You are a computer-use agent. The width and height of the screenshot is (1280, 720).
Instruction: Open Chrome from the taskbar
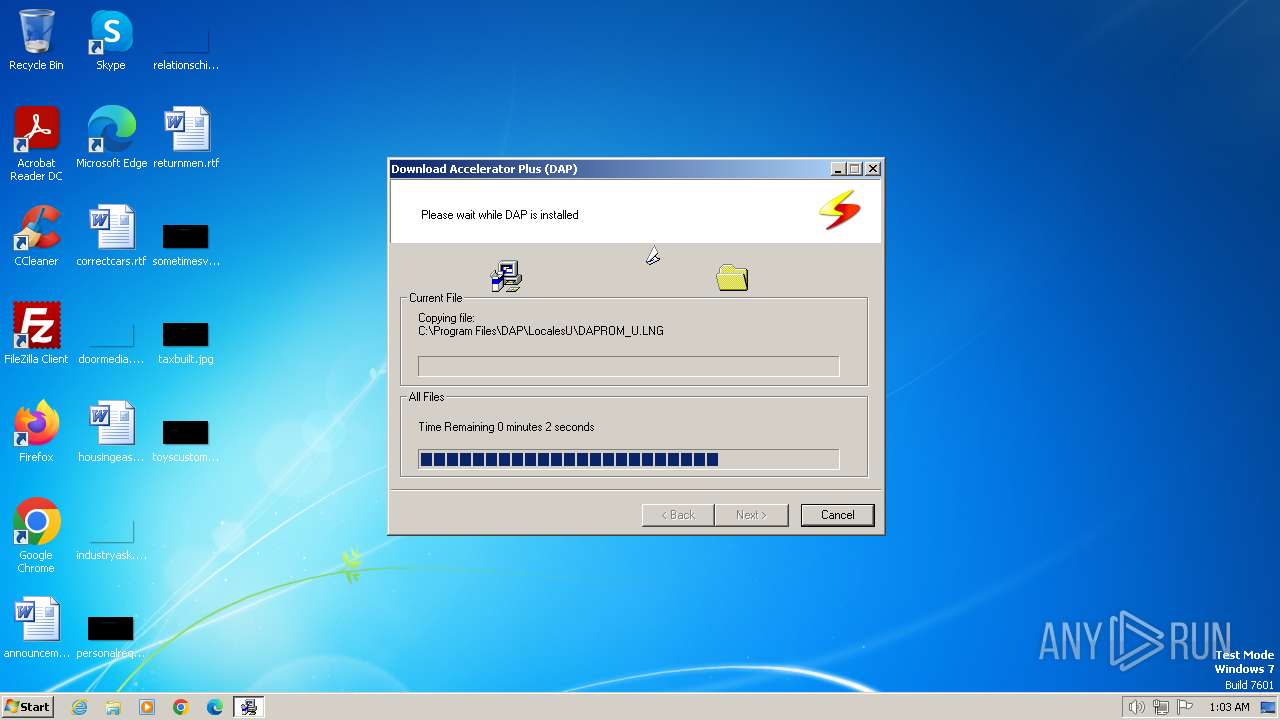(181, 707)
